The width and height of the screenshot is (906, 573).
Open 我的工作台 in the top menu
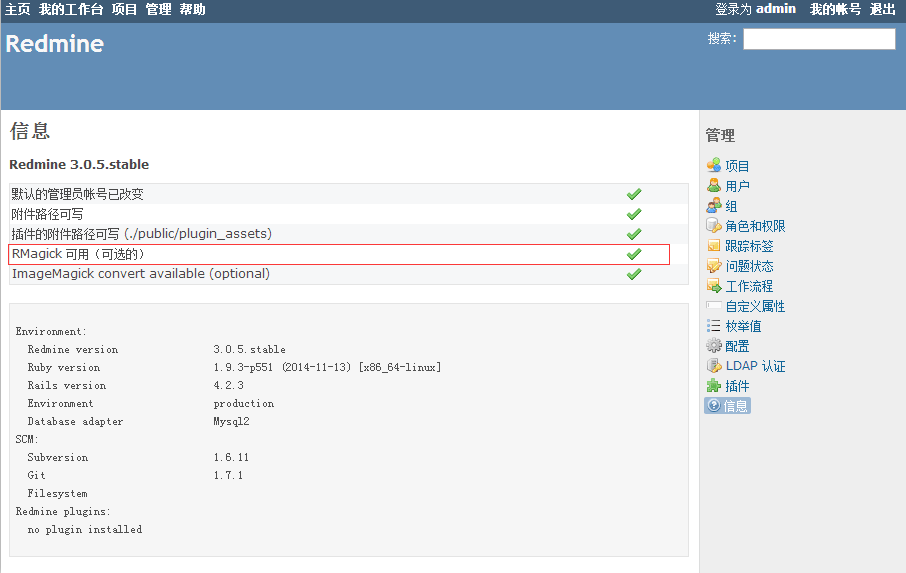70,9
